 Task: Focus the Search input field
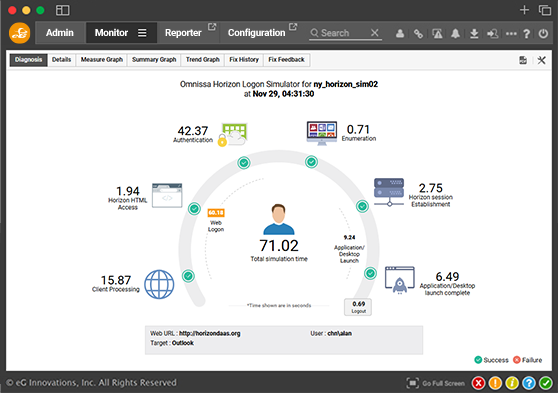[x=339, y=33]
